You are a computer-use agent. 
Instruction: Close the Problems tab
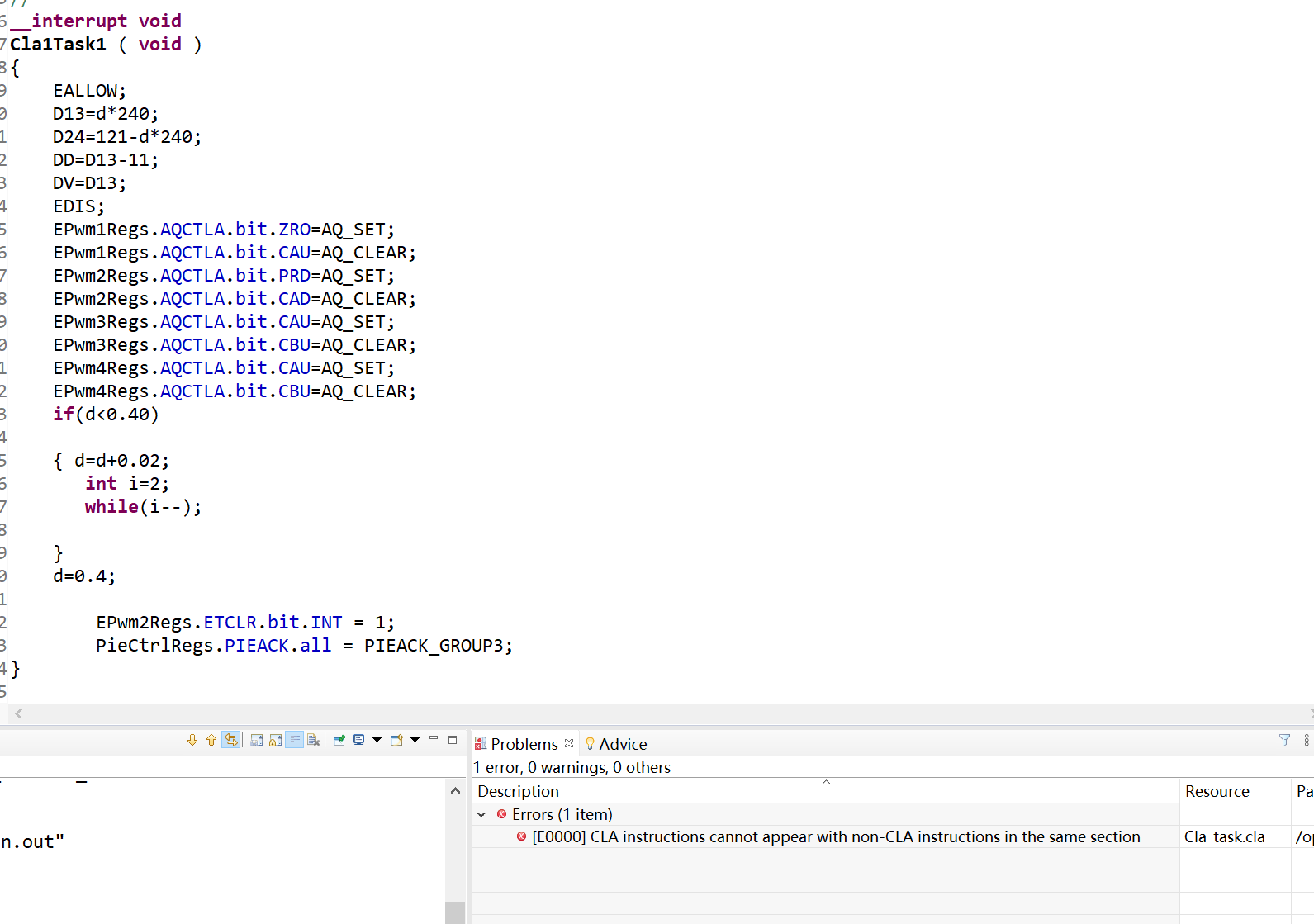[569, 743]
